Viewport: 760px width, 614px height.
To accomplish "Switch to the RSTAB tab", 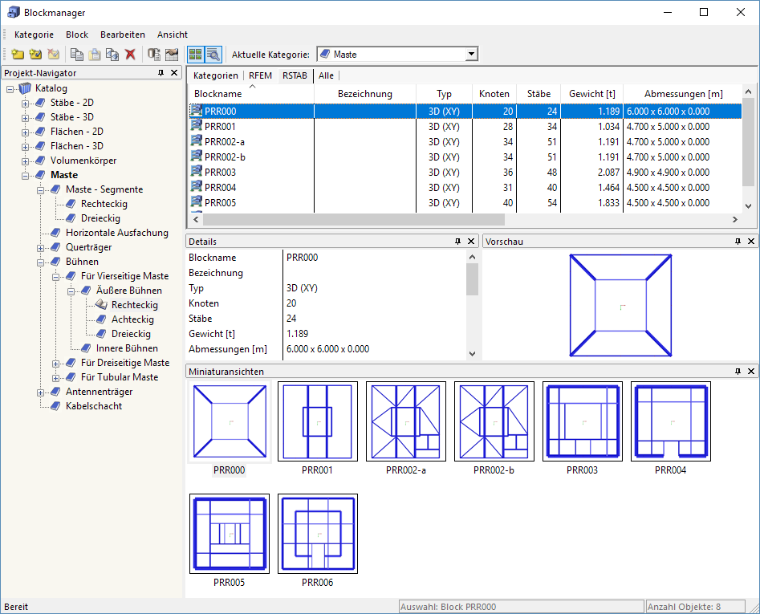I will 295,76.
